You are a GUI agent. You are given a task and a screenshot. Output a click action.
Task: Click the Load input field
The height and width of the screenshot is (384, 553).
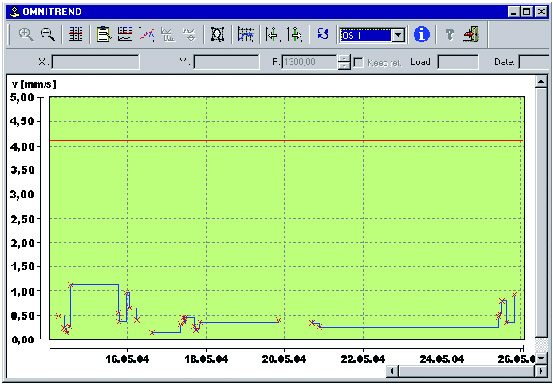click(x=458, y=62)
